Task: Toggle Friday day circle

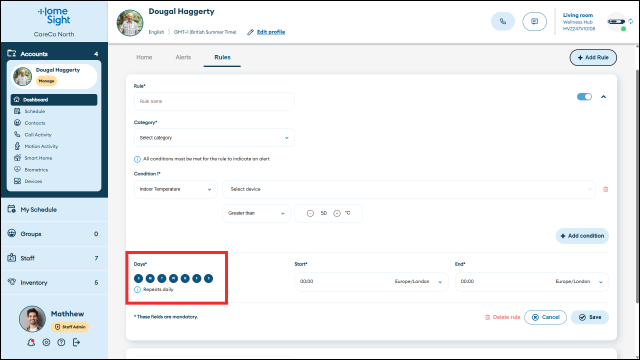Action: (197, 278)
